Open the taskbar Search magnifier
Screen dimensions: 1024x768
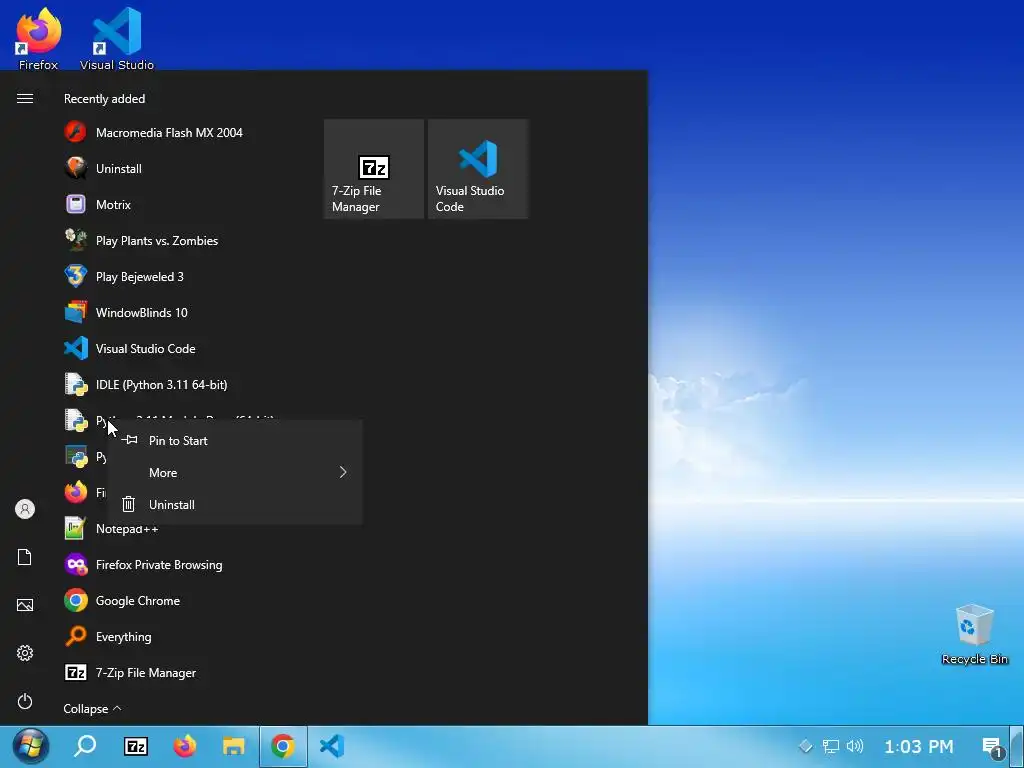[x=86, y=746]
